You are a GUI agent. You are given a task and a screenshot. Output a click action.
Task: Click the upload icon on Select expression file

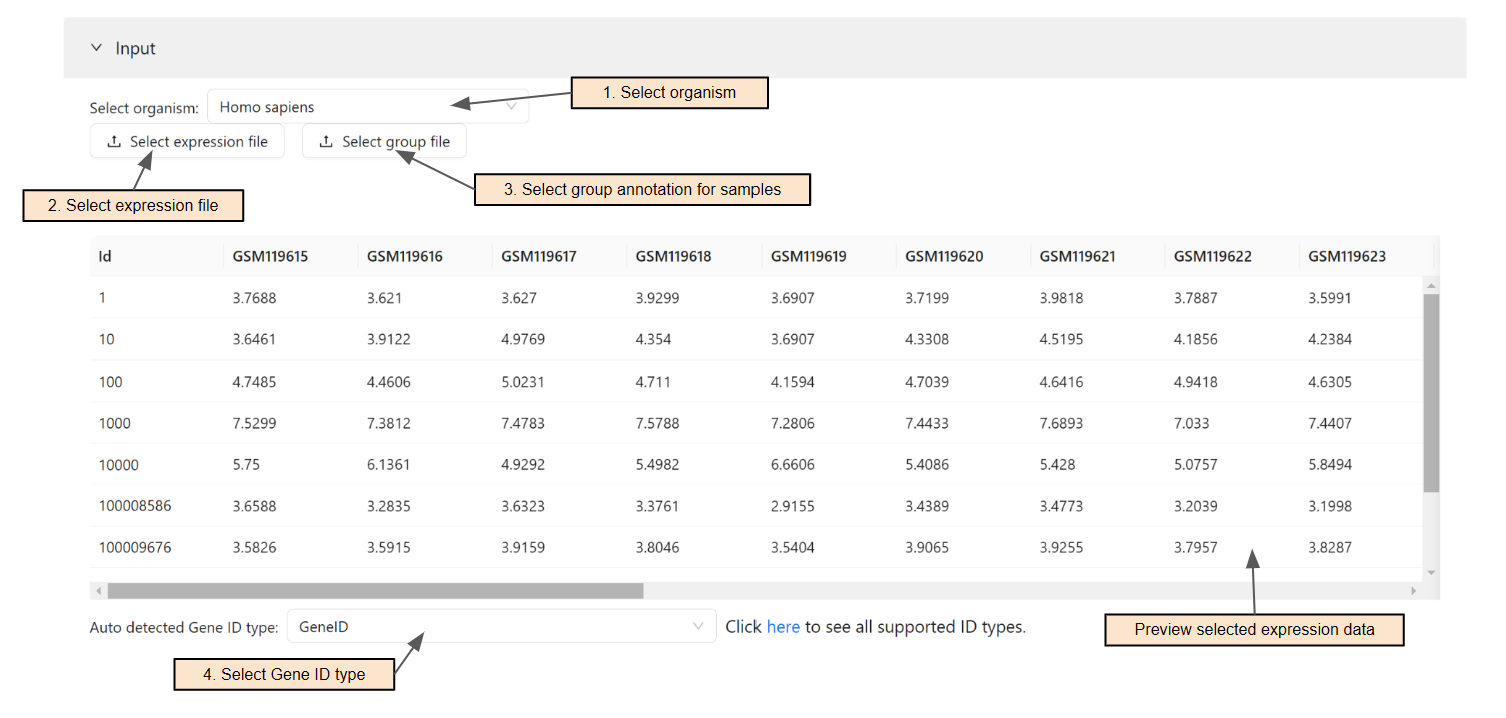[x=113, y=141]
